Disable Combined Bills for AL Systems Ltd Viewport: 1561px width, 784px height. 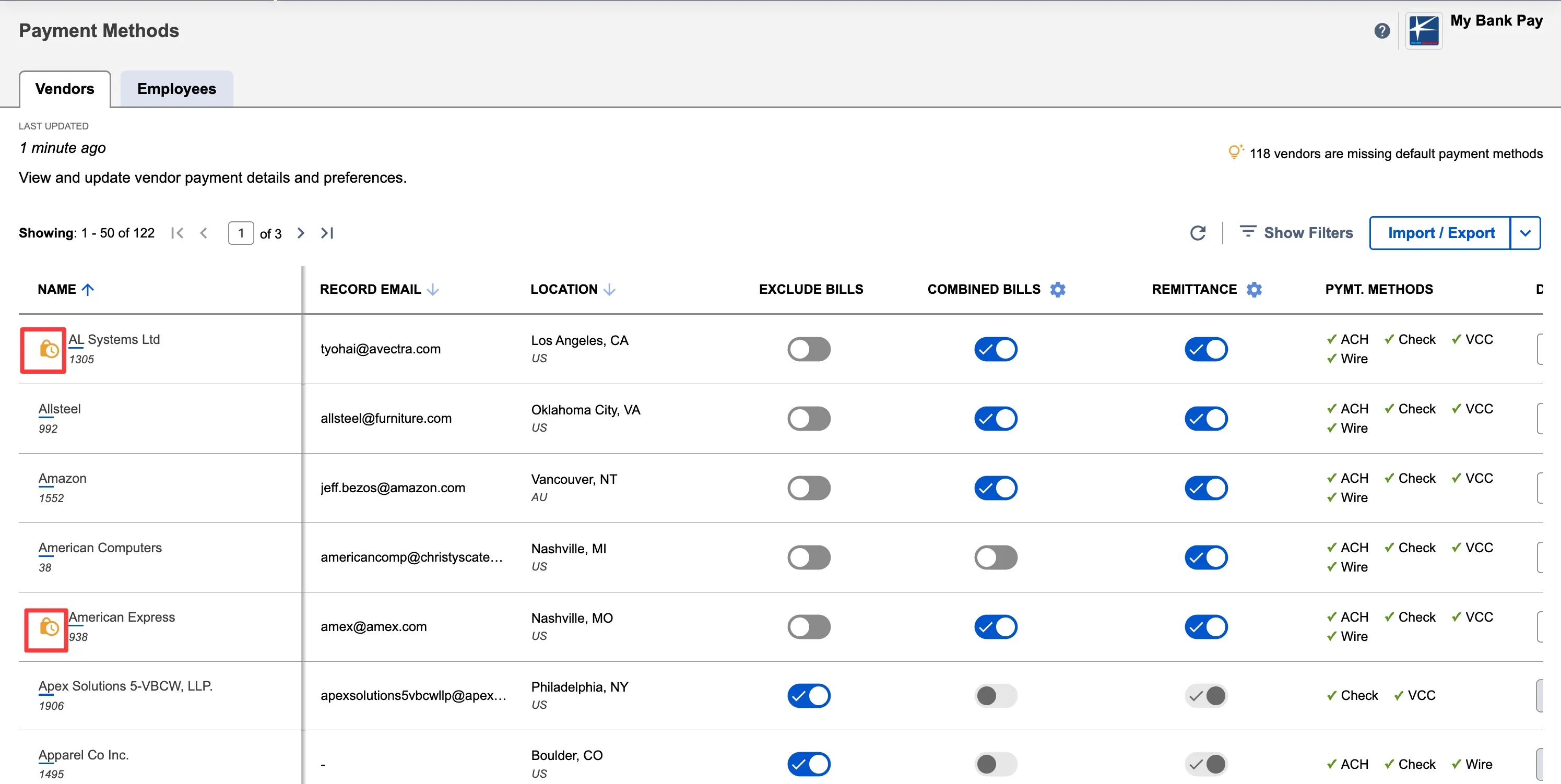[996, 349]
